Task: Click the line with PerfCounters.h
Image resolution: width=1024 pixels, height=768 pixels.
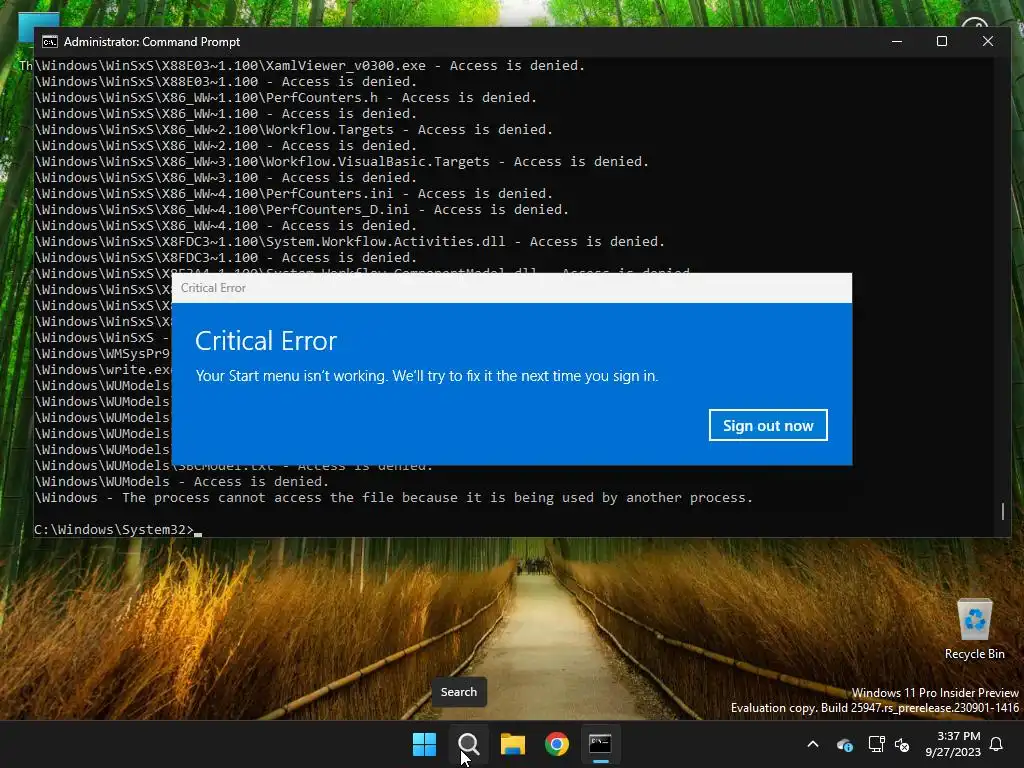Action: point(285,97)
